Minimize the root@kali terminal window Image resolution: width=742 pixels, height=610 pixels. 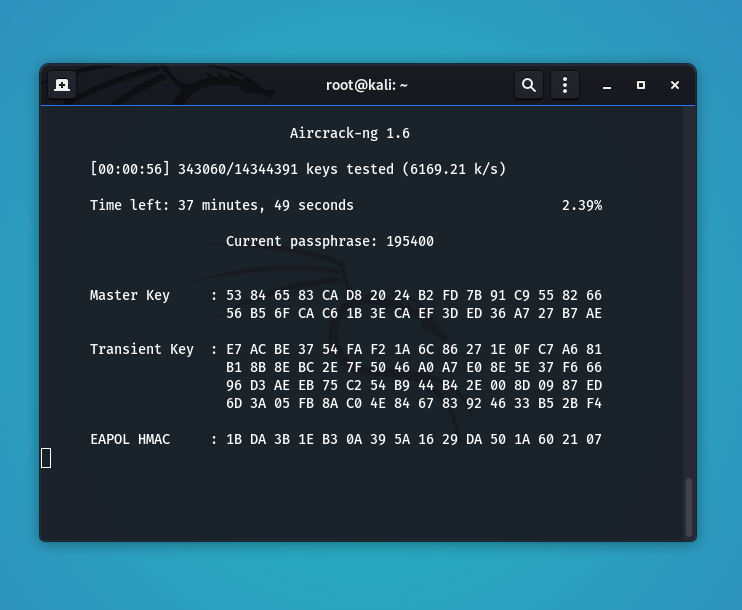(607, 86)
